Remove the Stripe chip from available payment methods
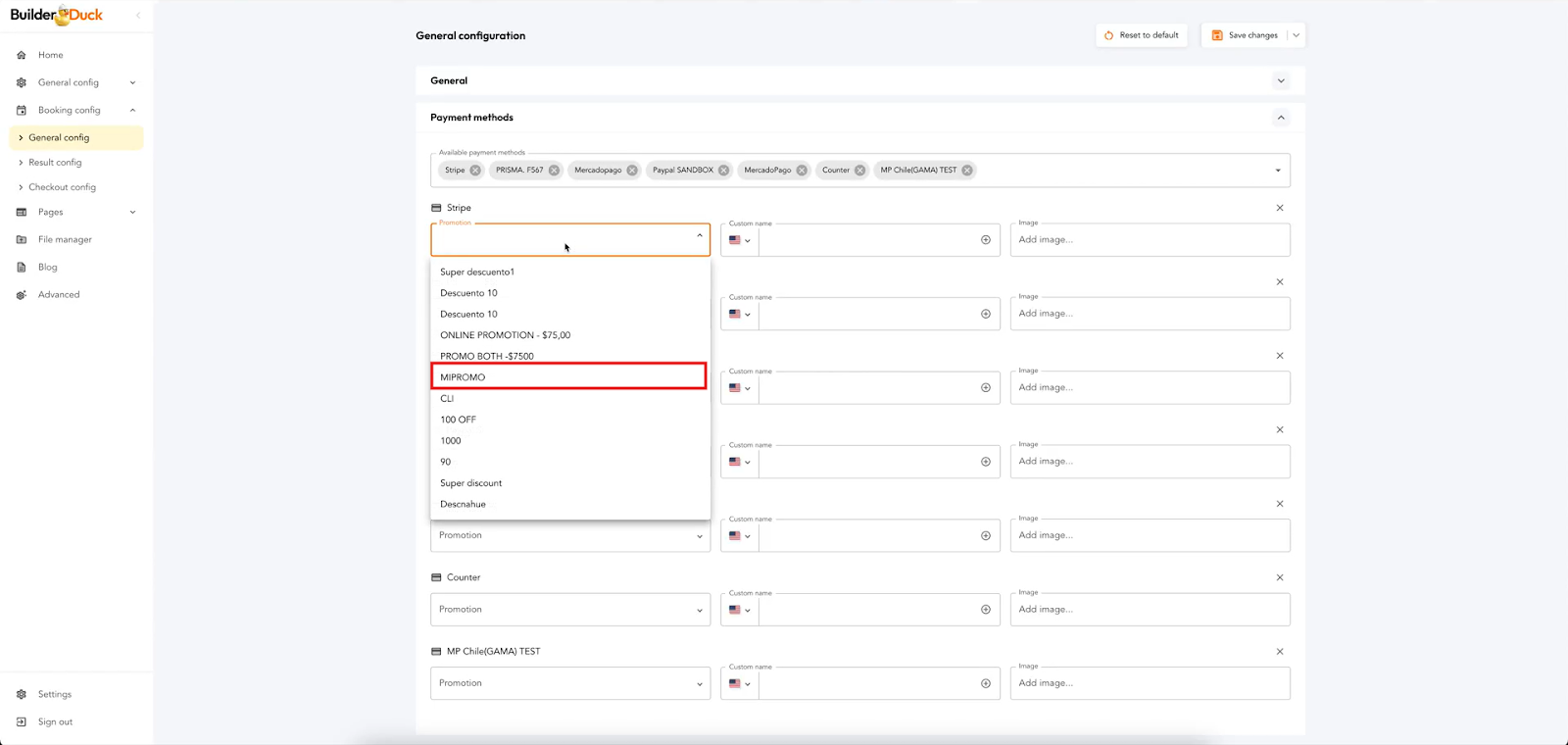 [x=475, y=171]
